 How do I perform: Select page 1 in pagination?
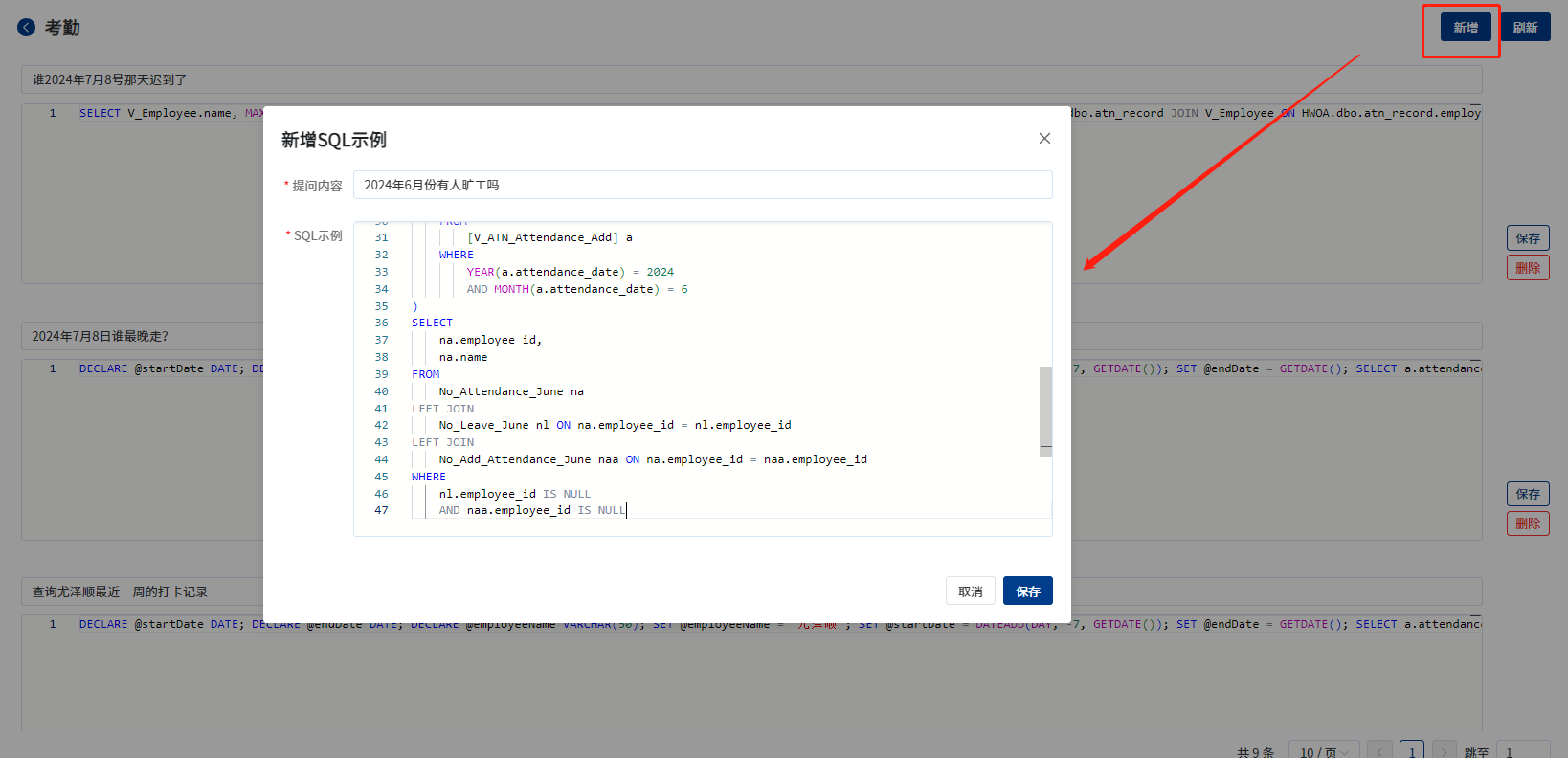click(x=1412, y=751)
